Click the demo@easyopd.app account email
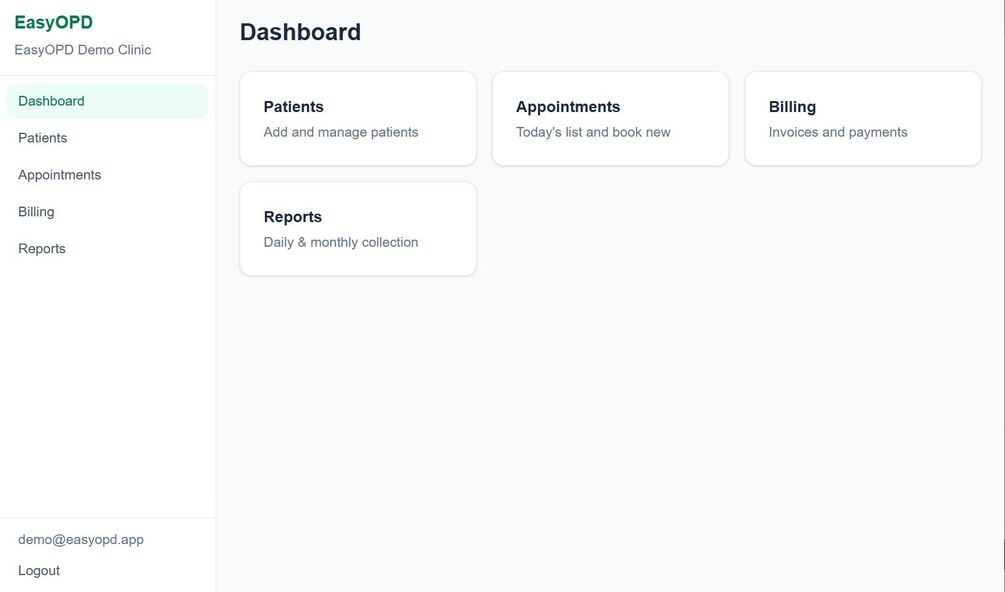 pyautogui.click(x=81, y=540)
